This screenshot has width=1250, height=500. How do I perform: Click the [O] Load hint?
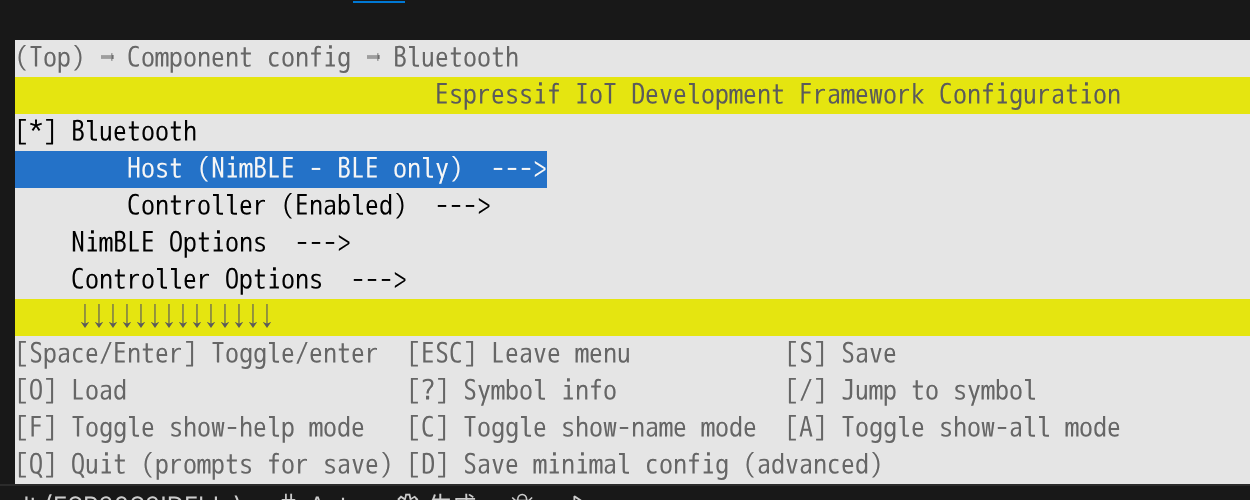point(71,391)
